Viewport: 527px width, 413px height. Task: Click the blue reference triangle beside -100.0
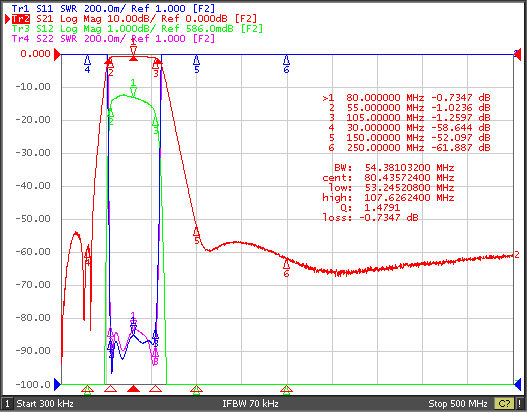(x=57, y=384)
